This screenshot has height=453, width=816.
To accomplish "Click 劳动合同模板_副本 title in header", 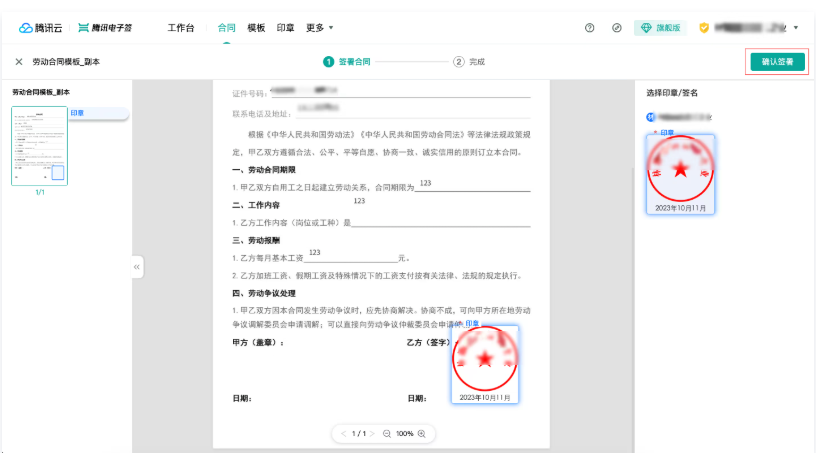I will coord(66,62).
